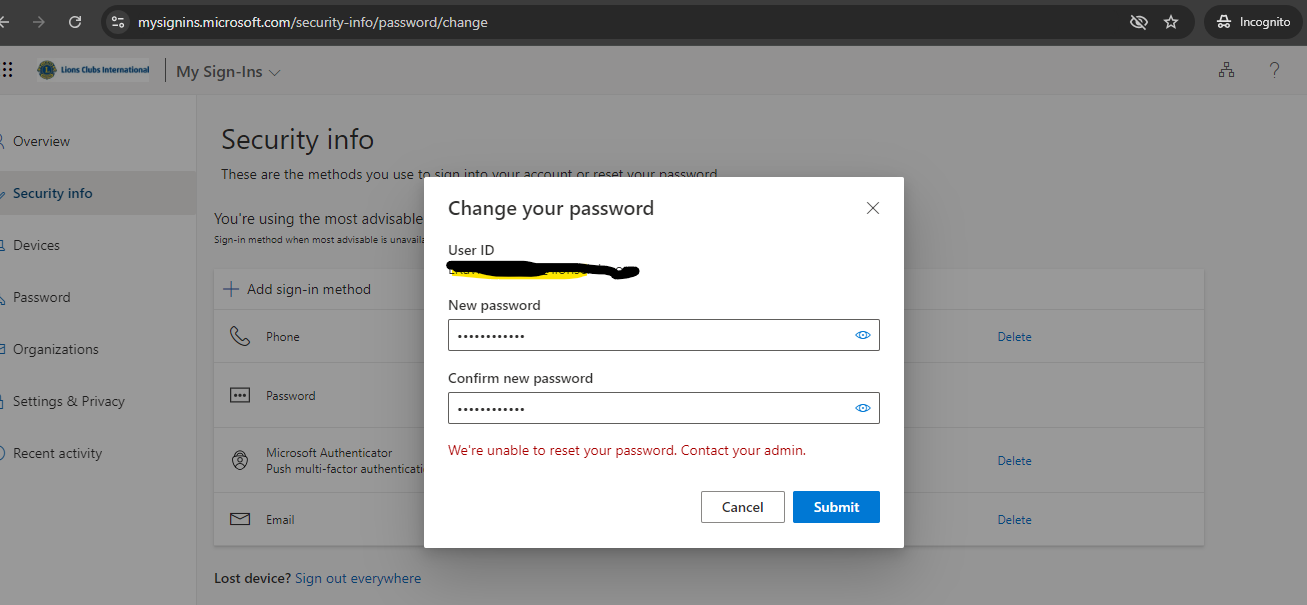Viewport: 1307px width, 605px height.
Task: Click the Lions Clubs International logo
Action: pos(93,70)
